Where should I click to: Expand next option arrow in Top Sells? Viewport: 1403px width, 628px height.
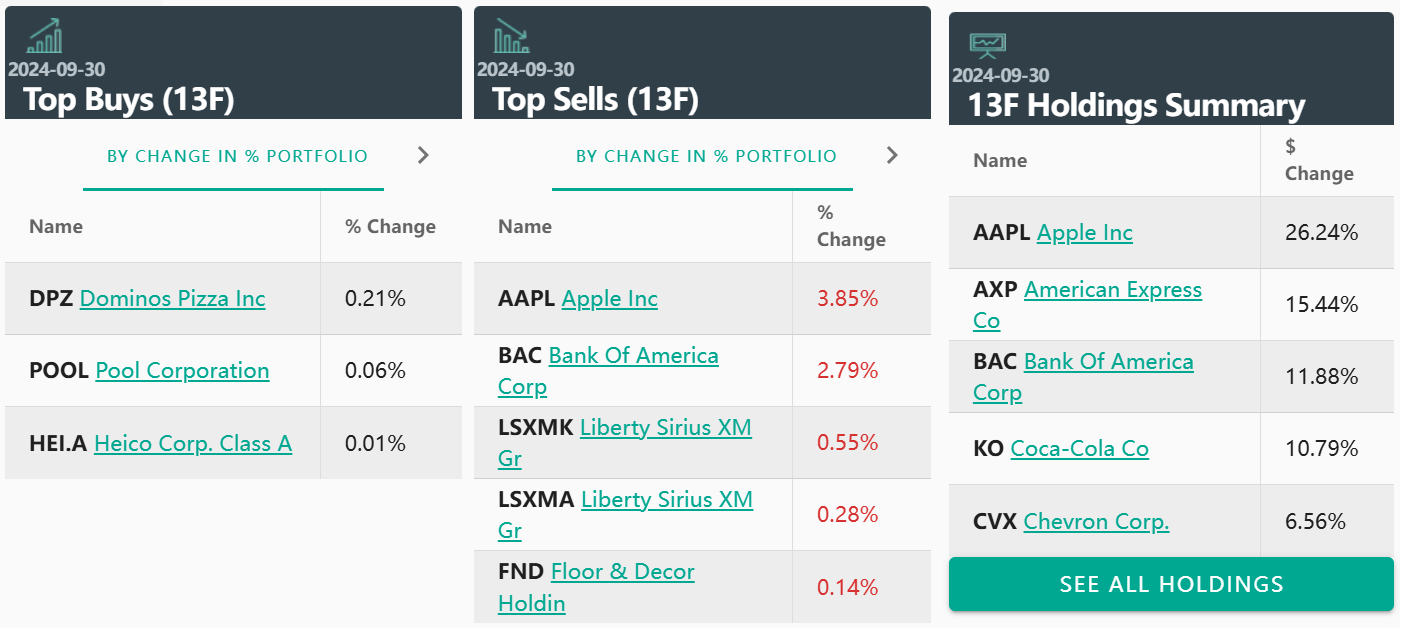(x=892, y=155)
